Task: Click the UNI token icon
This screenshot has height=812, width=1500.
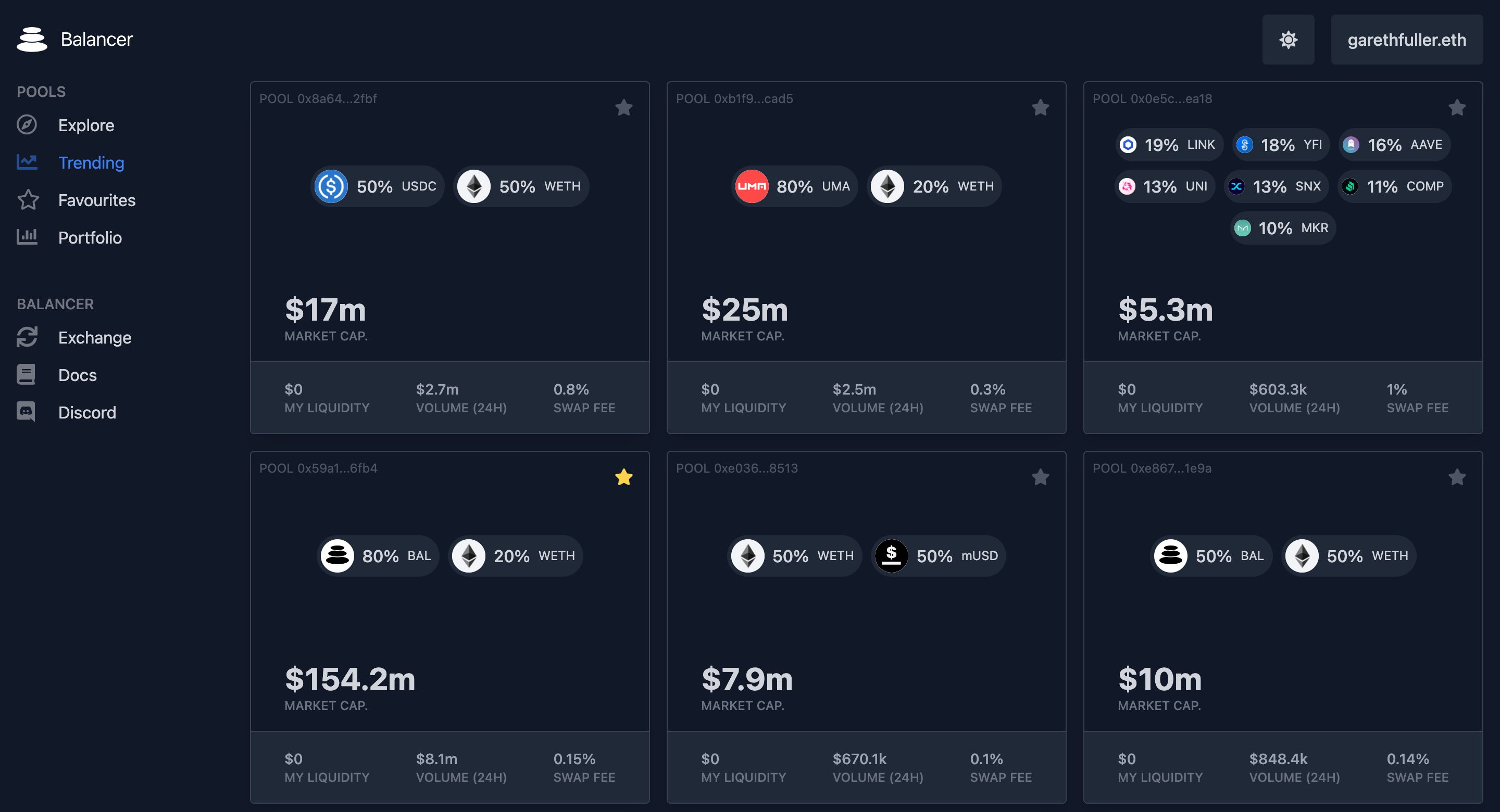Action: [x=1127, y=186]
